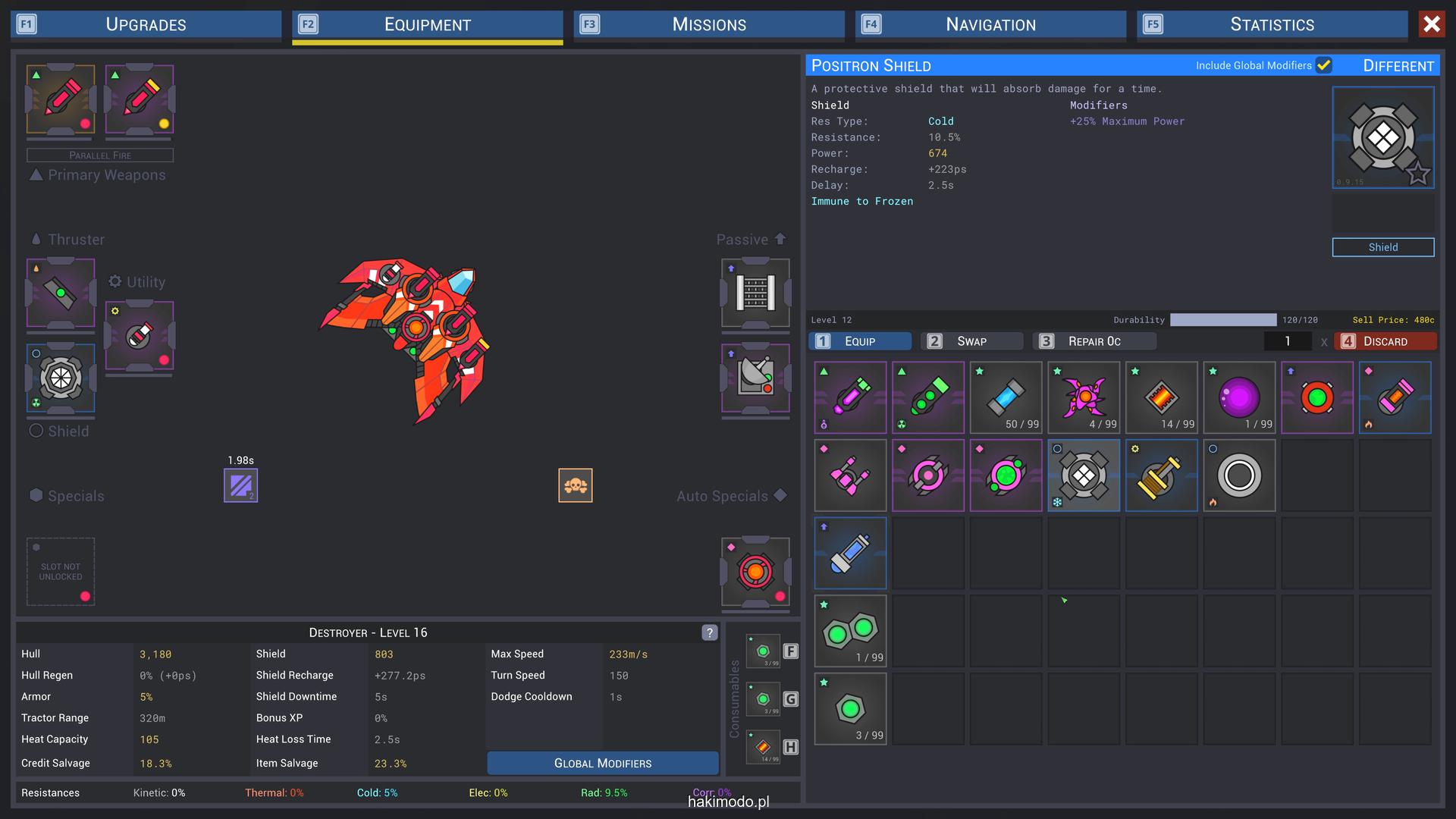Select the first primary weapon slot
The width and height of the screenshot is (1456, 819).
[61, 99]
